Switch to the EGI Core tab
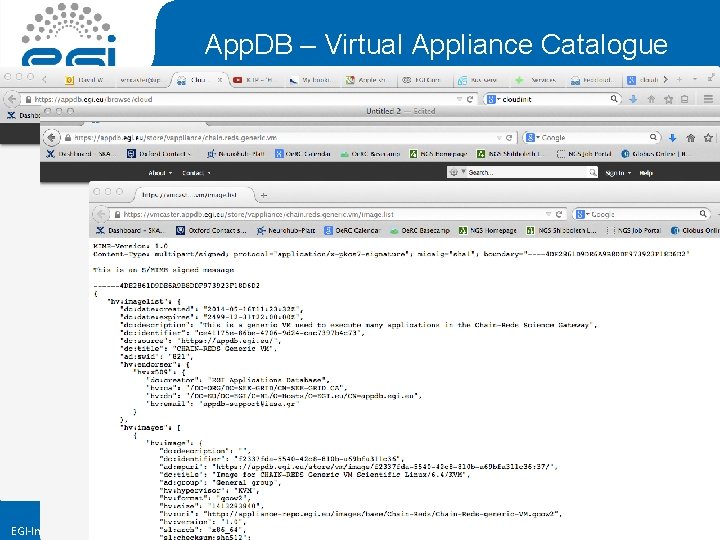 (x=422, y=80)
